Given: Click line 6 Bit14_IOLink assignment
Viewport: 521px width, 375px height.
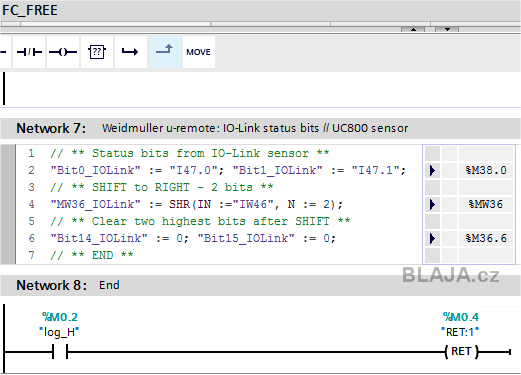Looking at the screenshot, I should tap(120, 238).
